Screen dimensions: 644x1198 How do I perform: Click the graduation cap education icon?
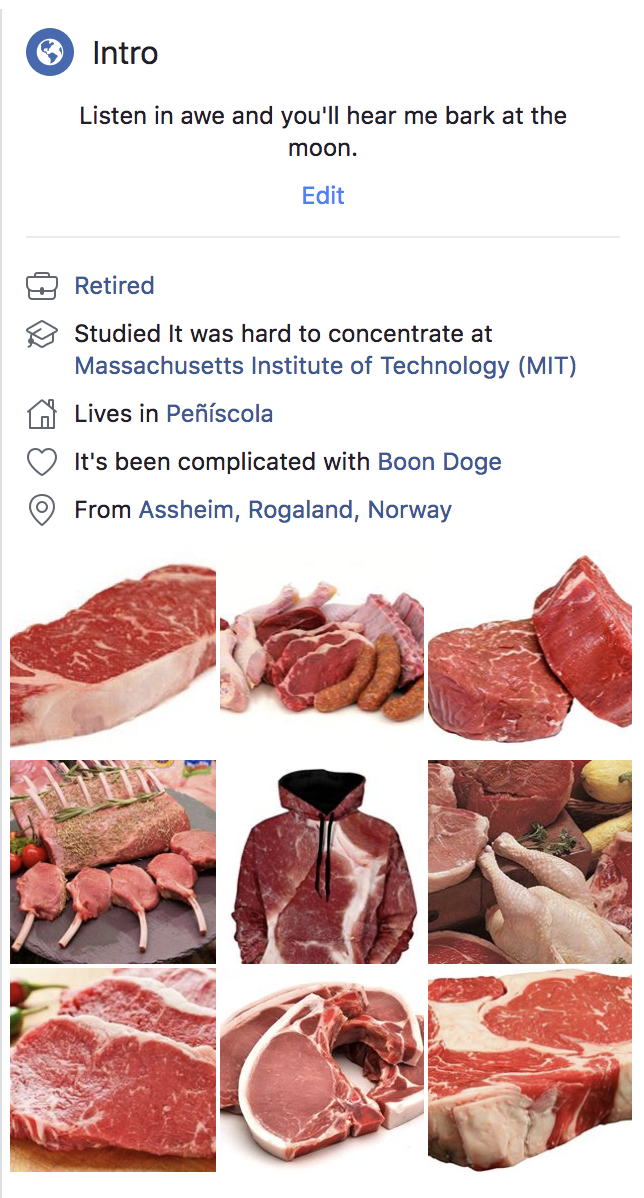coord(41,335)
